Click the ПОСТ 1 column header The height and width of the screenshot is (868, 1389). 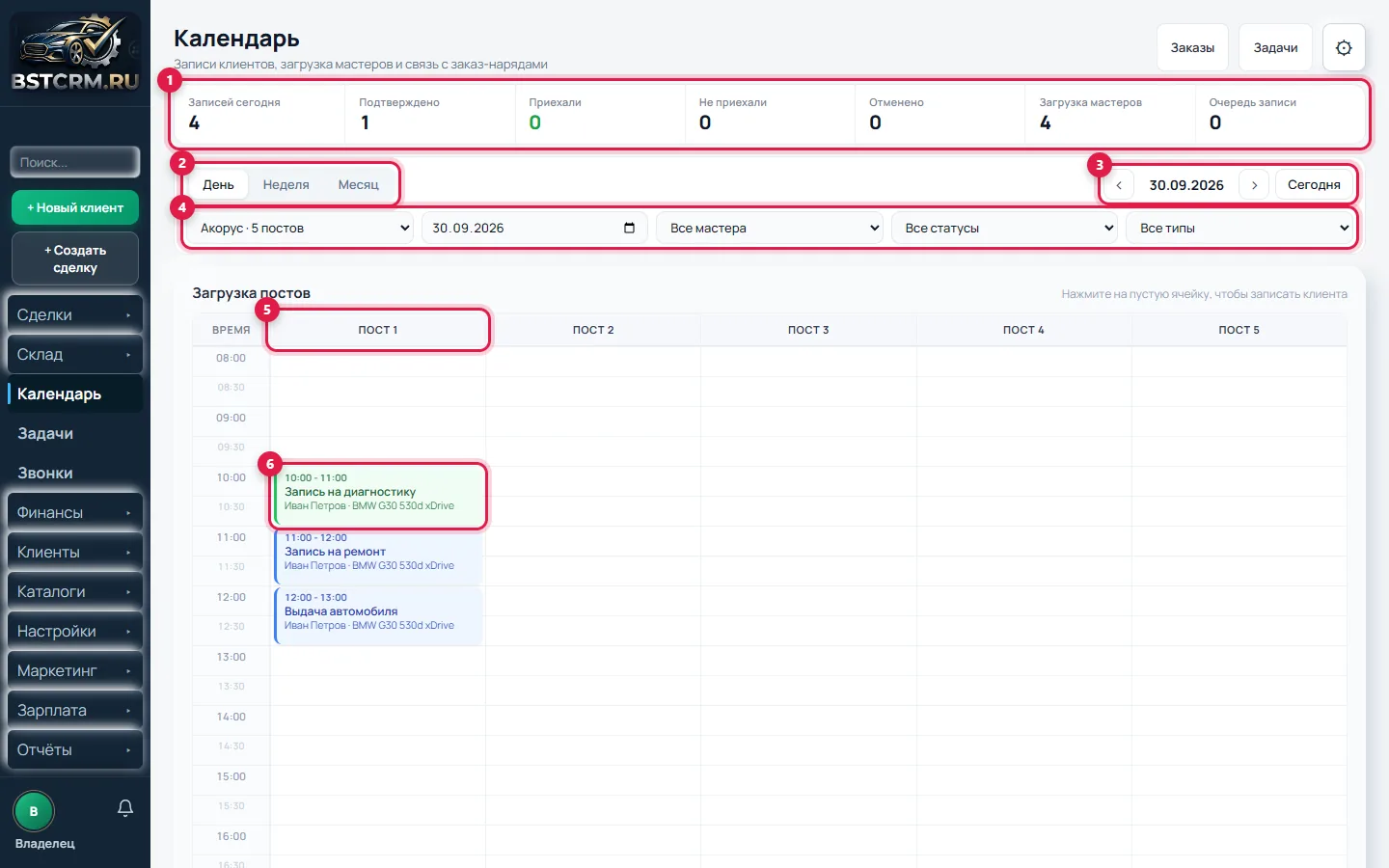[378, 330]
